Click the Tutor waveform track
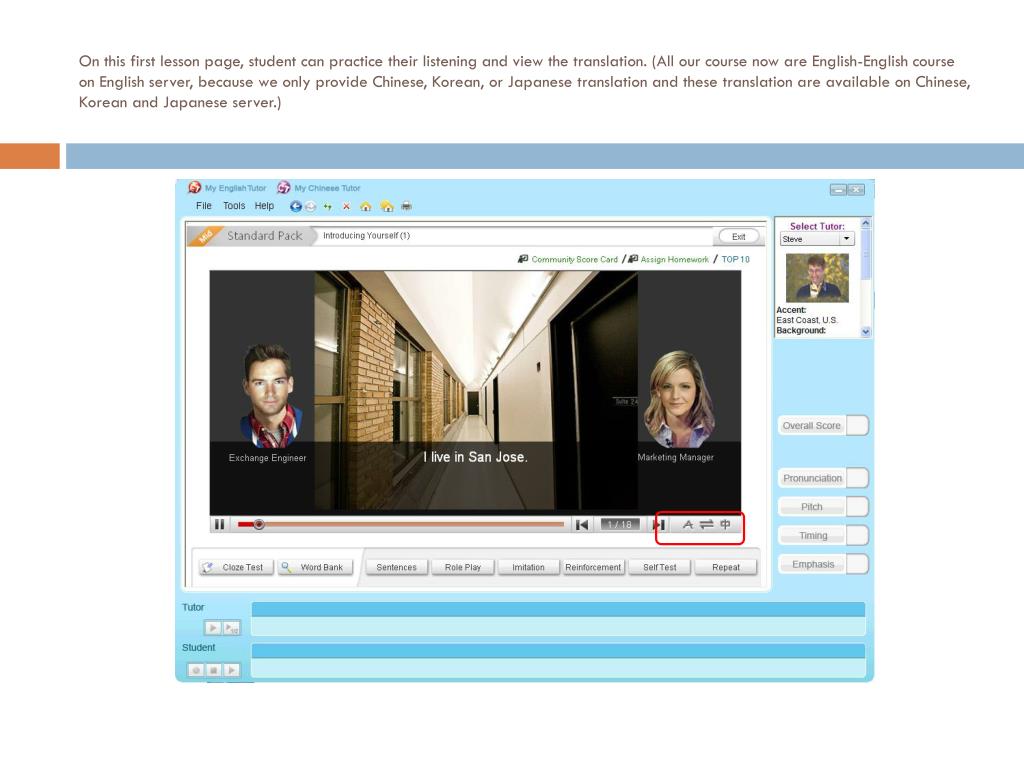This screenshot has height=768, width=1024. 558,619
